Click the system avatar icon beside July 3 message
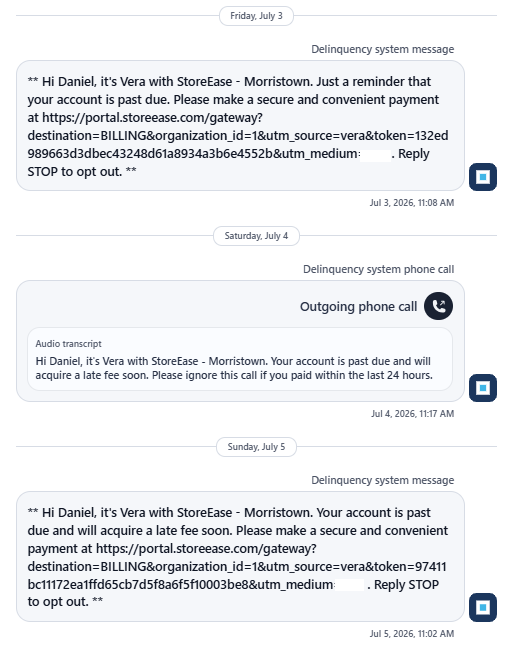 point(482,177)
